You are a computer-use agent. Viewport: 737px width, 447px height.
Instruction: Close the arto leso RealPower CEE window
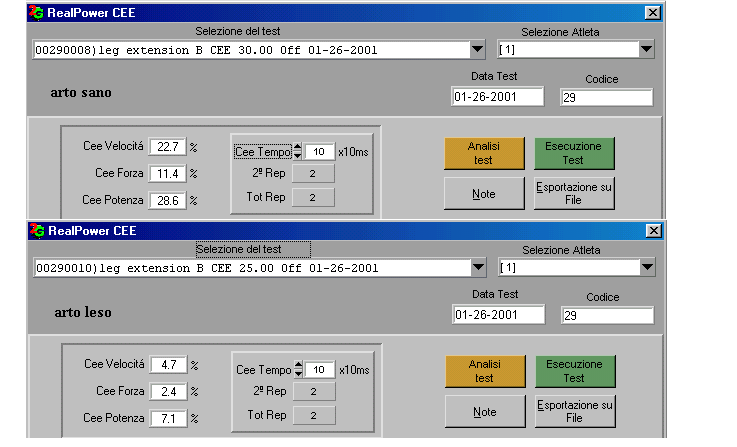point(653,231)
